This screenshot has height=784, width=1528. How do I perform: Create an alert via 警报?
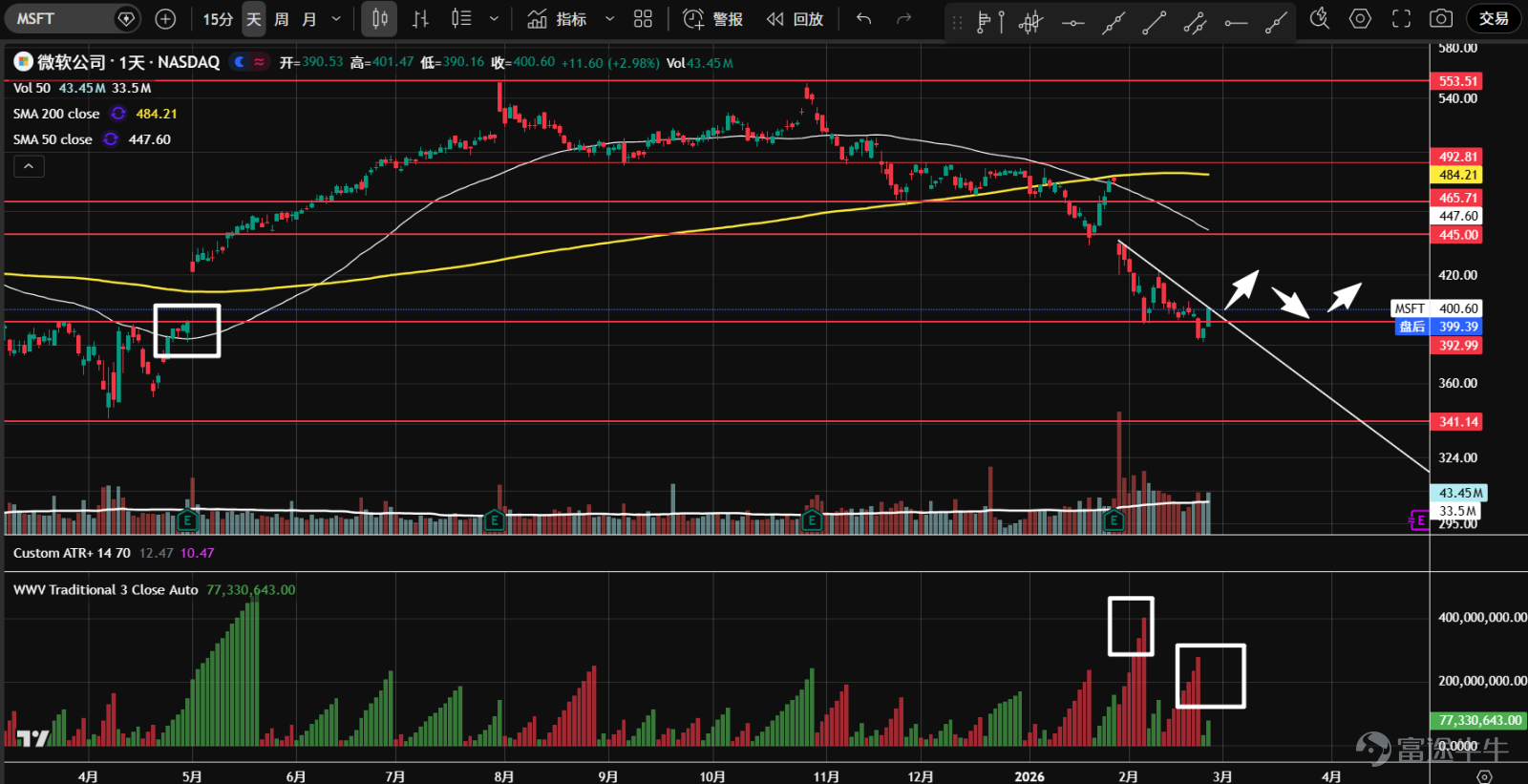point(713,18)
